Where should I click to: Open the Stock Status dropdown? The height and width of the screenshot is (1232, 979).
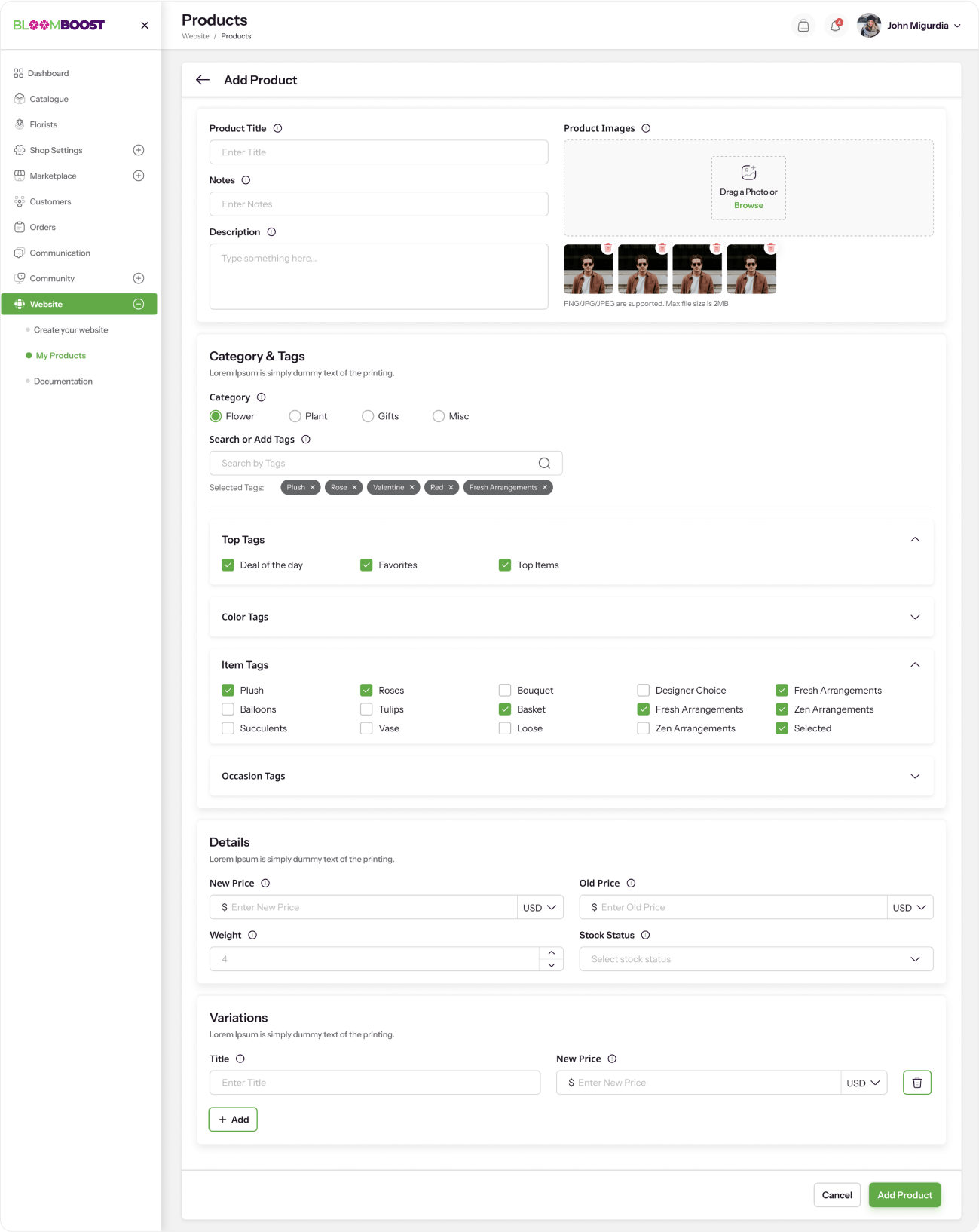pos(755,959)
